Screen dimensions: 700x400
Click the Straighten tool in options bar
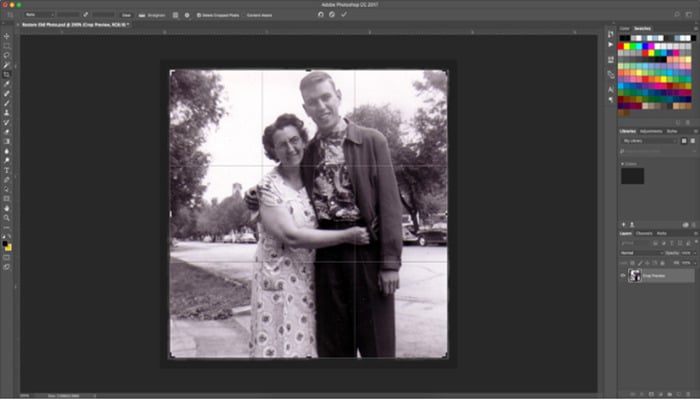pos(153,15)
